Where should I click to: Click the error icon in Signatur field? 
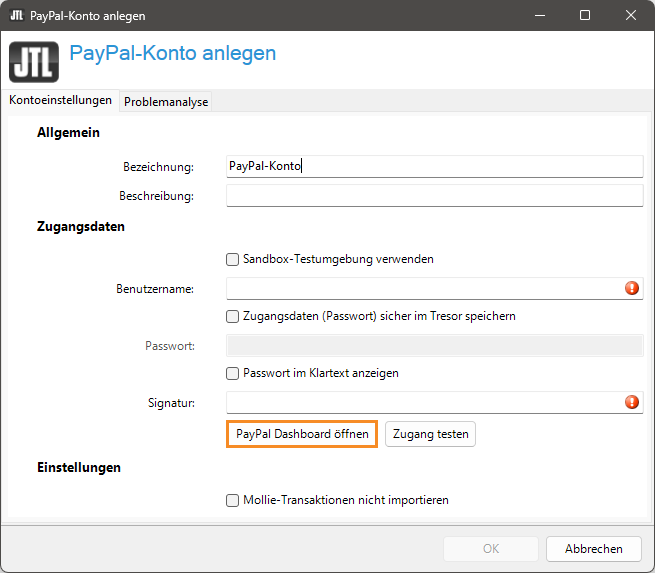click(632, 402)
